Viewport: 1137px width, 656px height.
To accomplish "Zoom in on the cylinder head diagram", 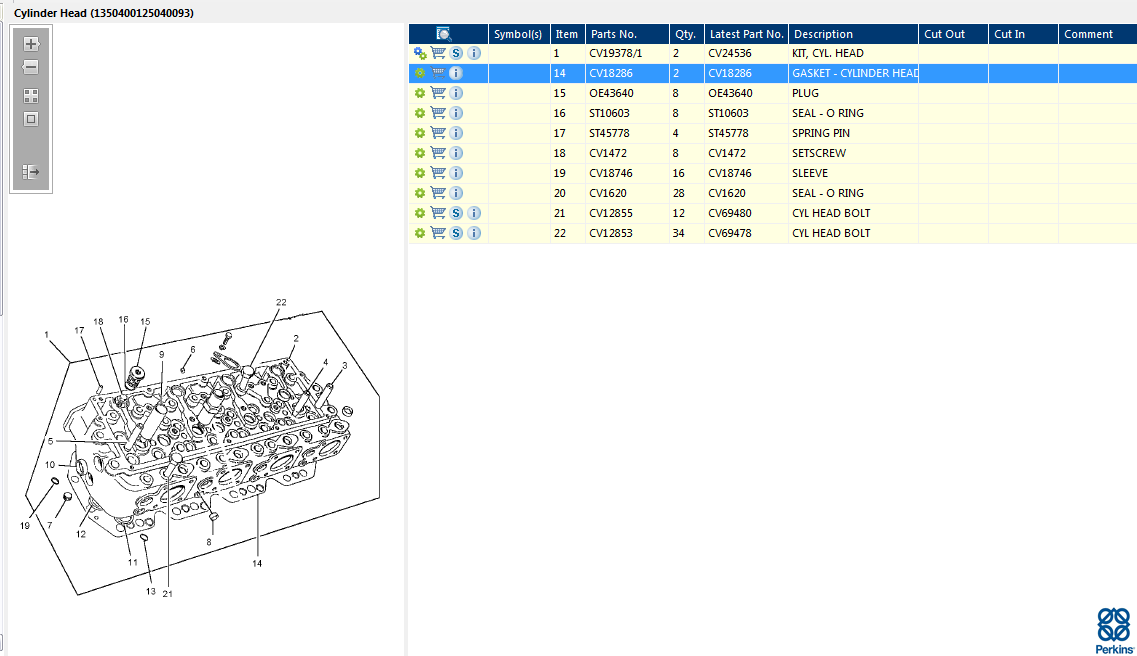I will click(30, 44).
